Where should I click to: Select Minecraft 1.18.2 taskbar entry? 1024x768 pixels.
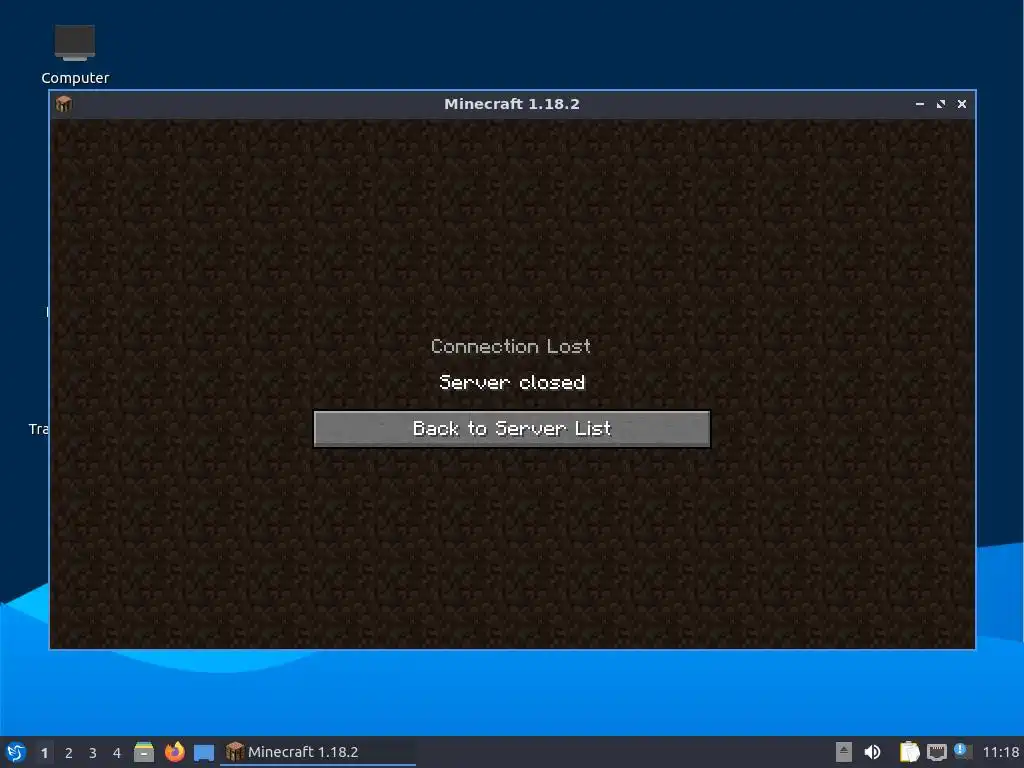[318, 752]
